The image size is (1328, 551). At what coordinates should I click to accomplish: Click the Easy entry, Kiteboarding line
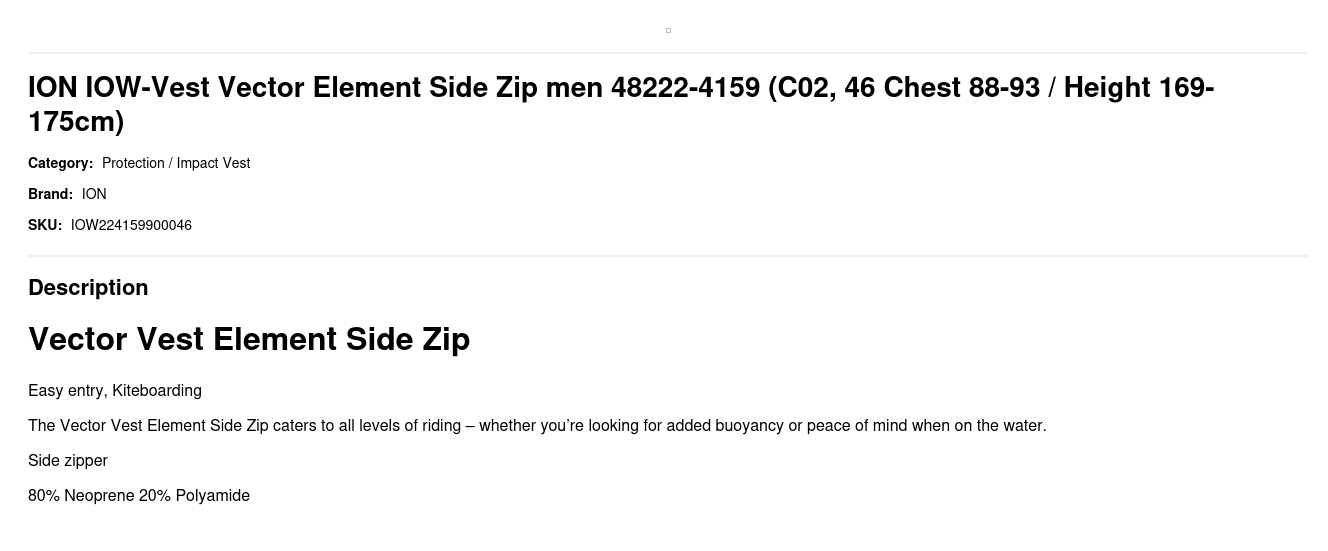(x=115, y=390)
